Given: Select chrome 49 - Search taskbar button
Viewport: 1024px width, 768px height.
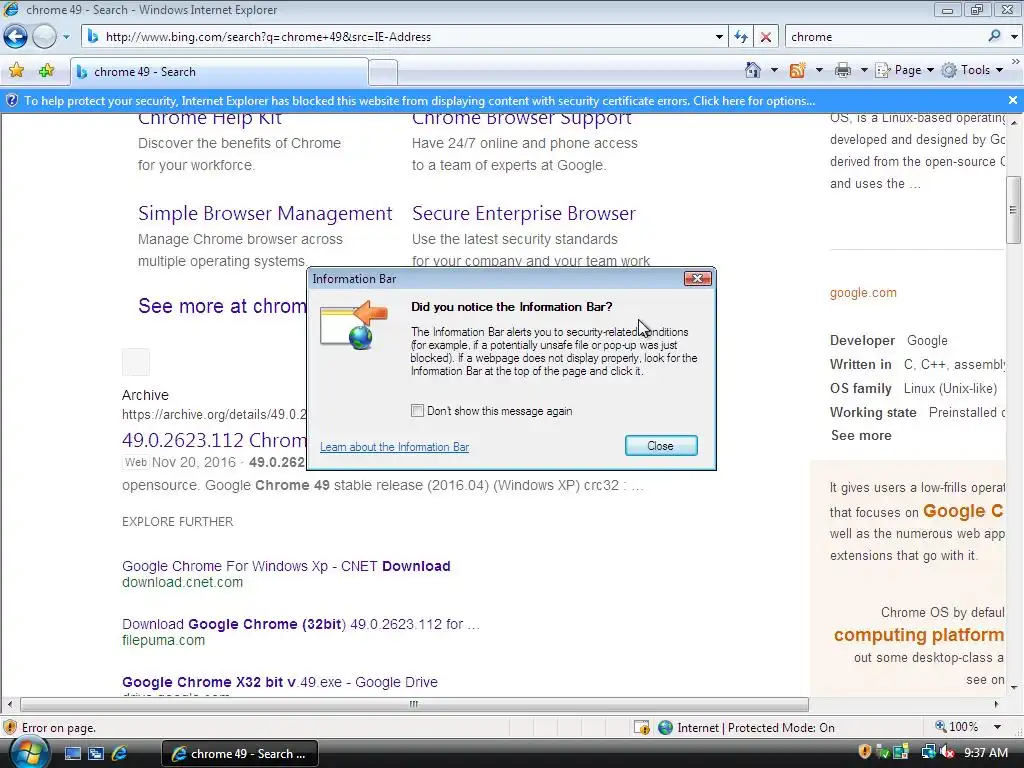Looking at the screenshot, I should click(x=240, y=754).
